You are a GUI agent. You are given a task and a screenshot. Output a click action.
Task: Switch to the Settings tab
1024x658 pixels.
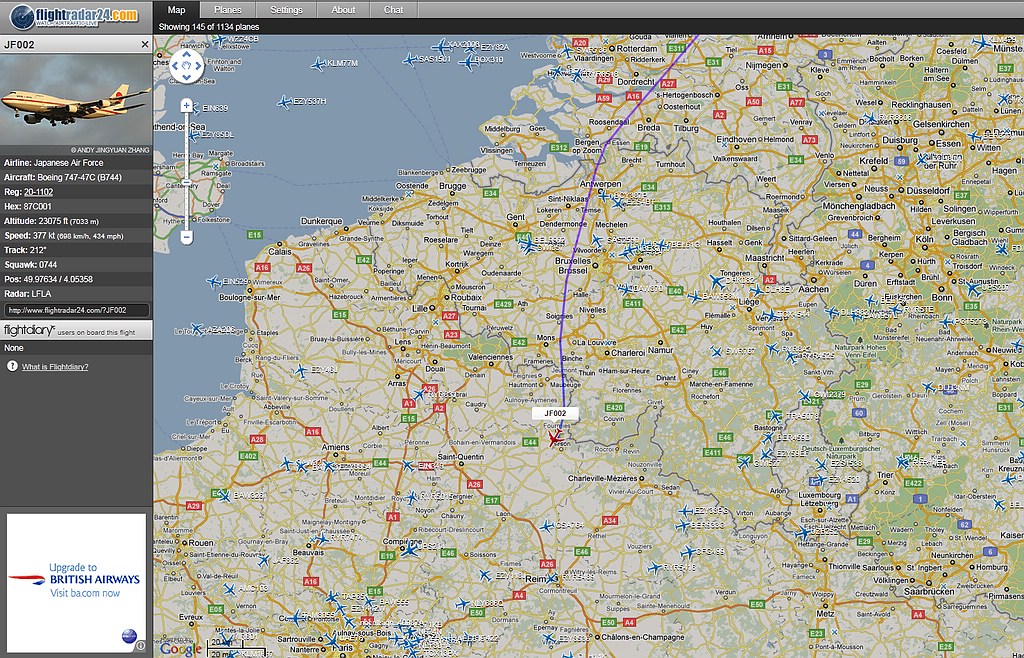tap(286, 10)
